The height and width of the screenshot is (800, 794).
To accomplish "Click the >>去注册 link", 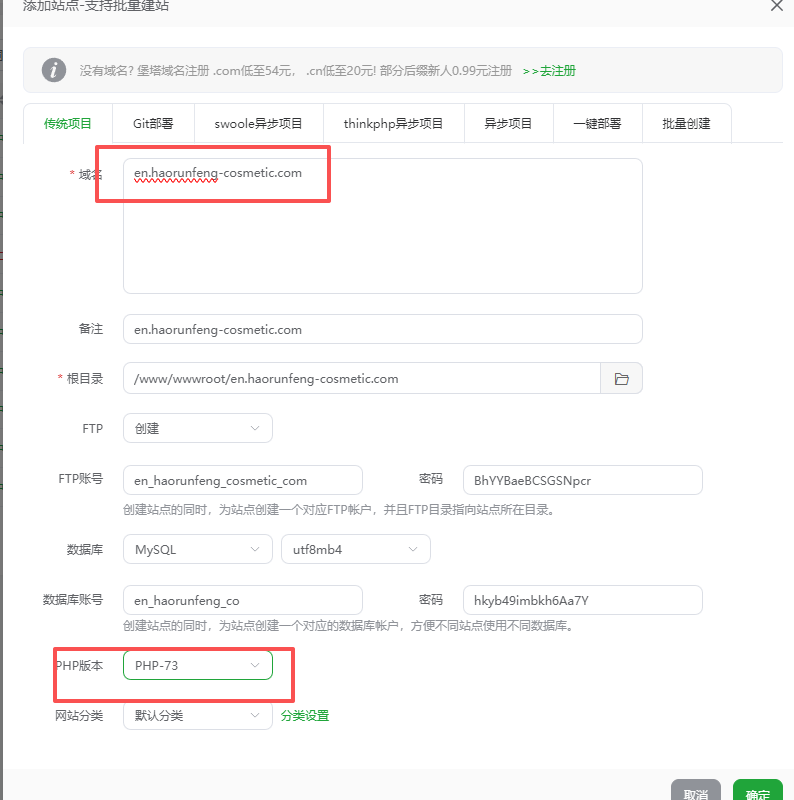I will pos(549,70).
